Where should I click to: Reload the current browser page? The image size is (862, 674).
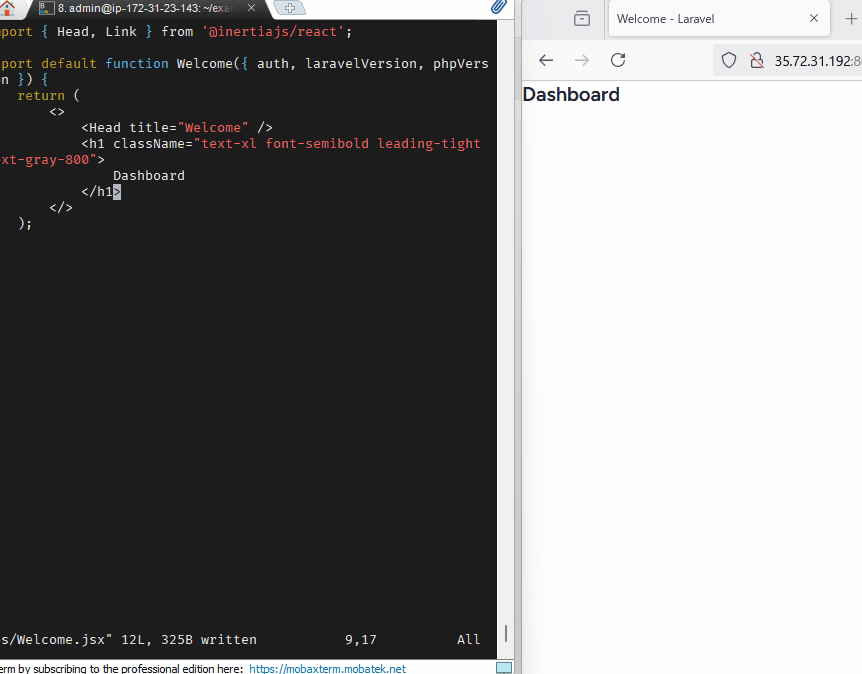[x=618, y=60]
